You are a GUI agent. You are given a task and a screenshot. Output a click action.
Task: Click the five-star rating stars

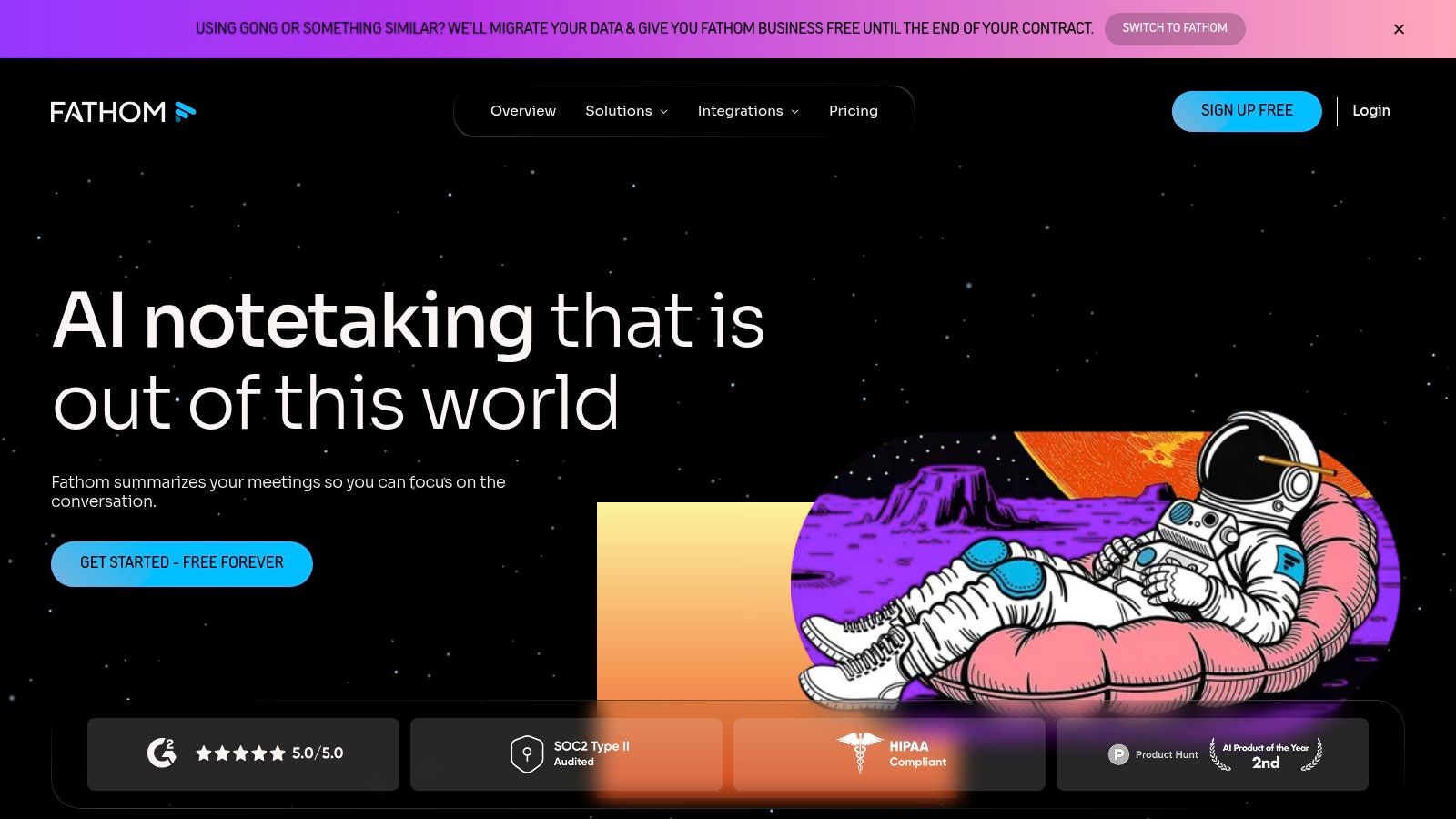coord(240,753)
